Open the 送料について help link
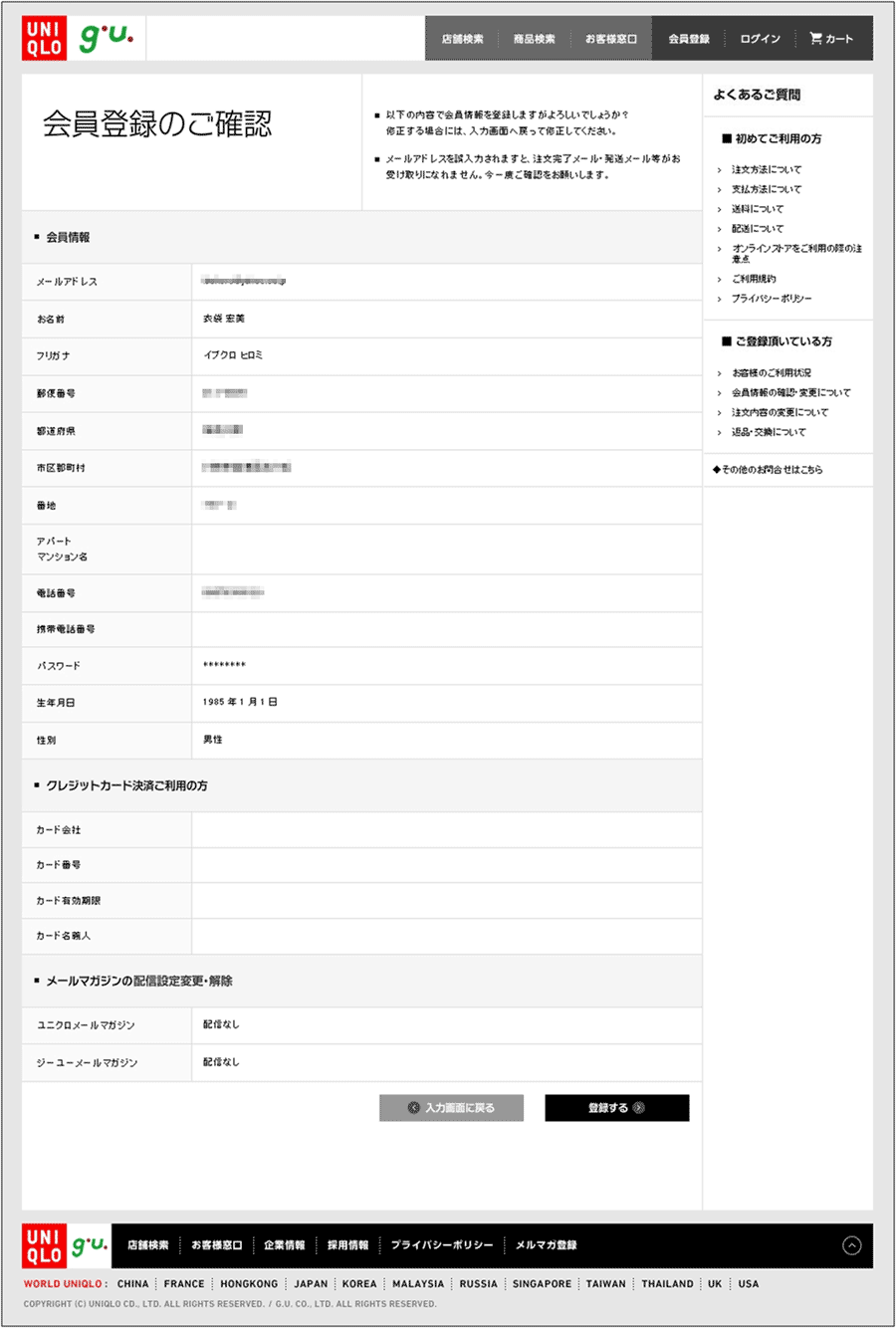Image resolution: width=896 pixels, height=1328 pixels. coord(758,209)
